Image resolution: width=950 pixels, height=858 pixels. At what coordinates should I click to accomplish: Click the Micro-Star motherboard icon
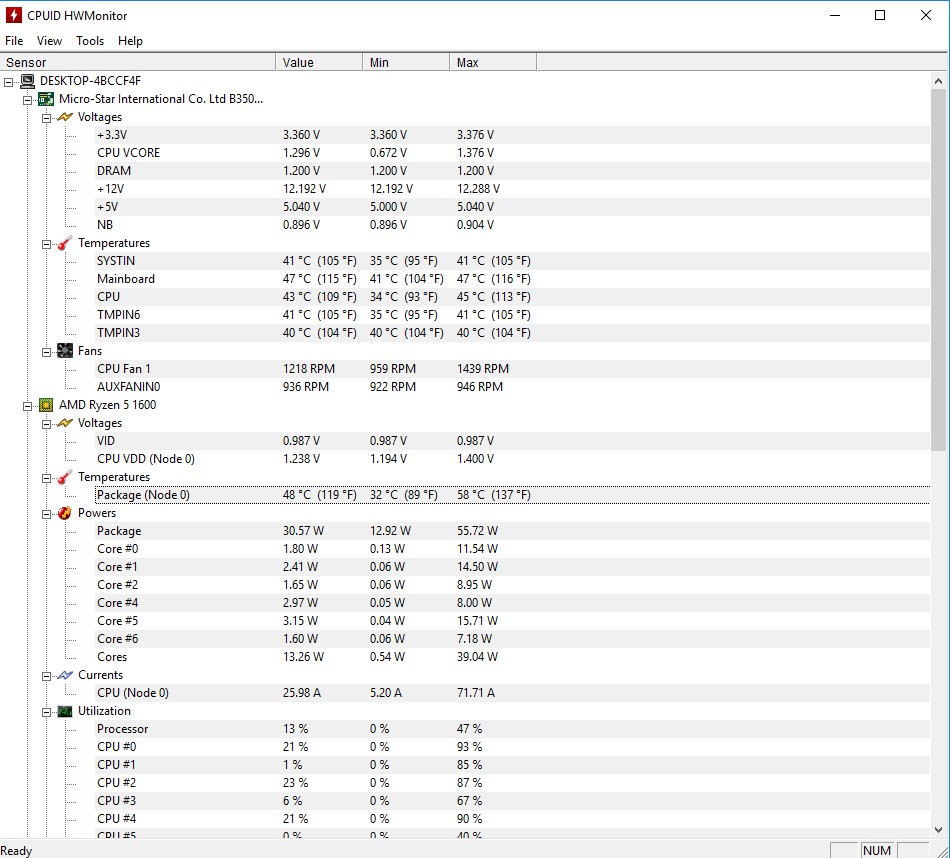46,99
